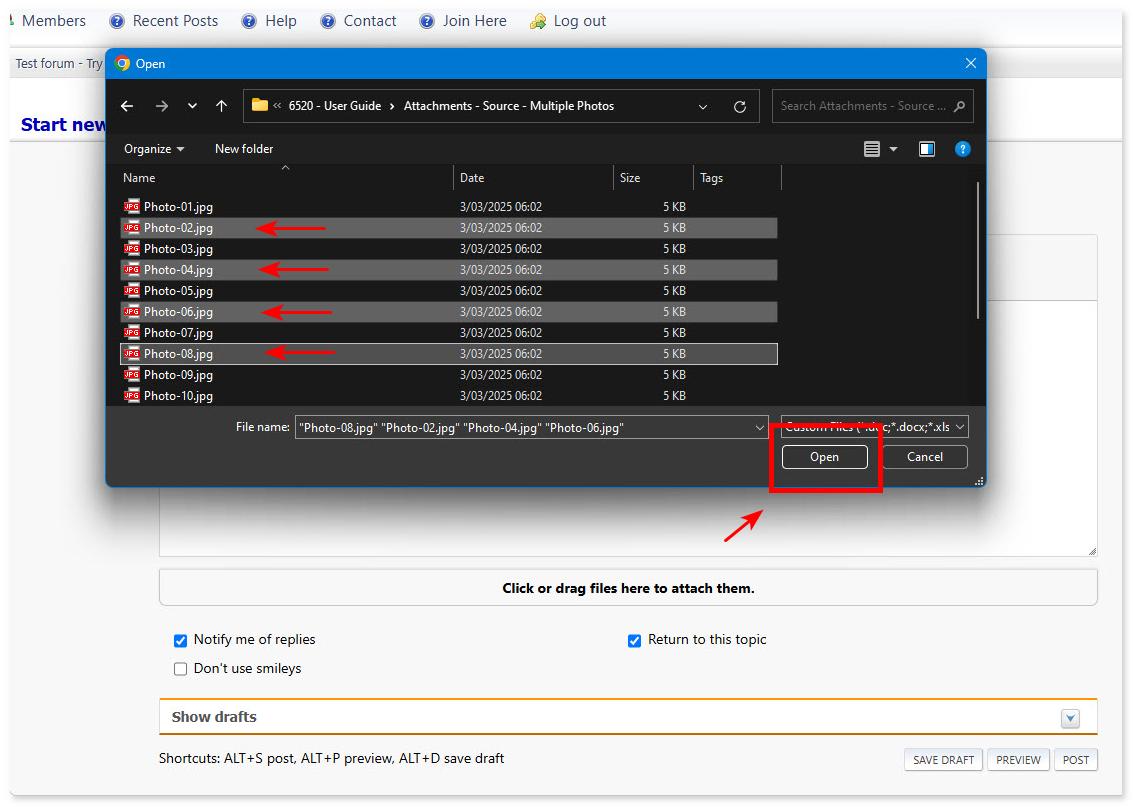Image resolution: width=1133 pixels, height=807 pixels.
Task: Click the search magnifier in the search box
Action: 958,105
